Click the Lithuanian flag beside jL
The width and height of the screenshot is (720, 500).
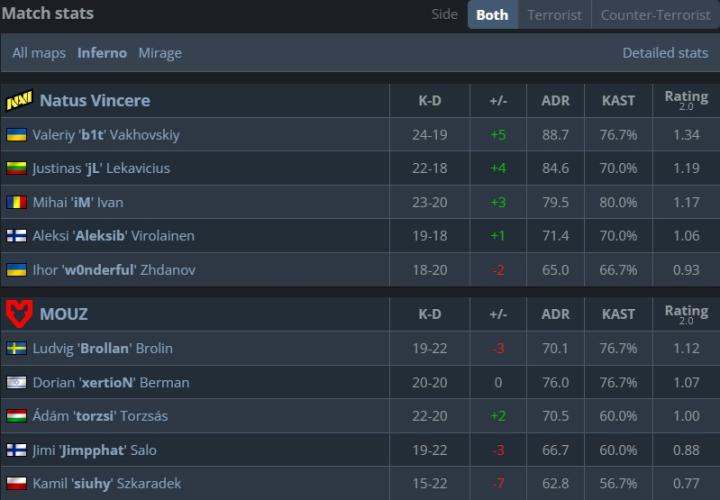[16, 169]
